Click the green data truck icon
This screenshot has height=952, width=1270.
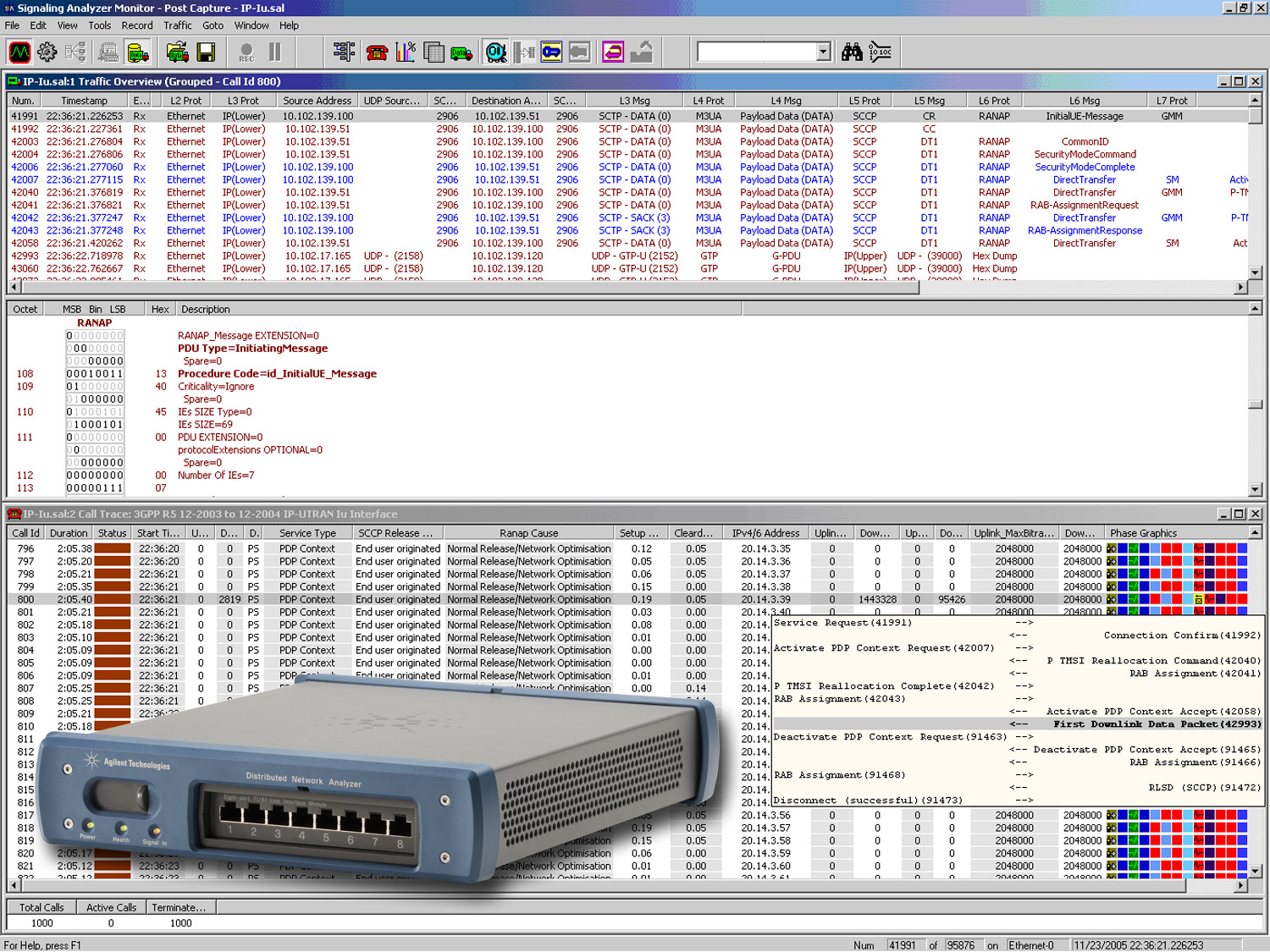(x=461, y=52)
